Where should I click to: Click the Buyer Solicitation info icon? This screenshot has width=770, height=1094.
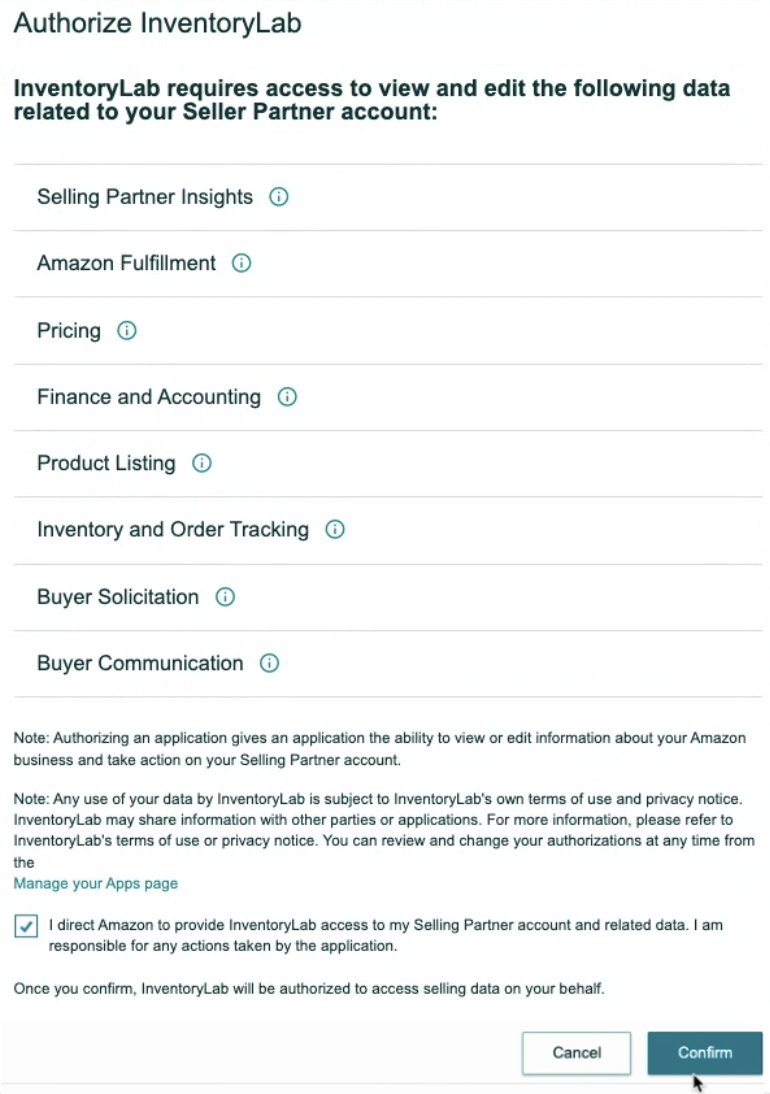click(x=225, y=597)
